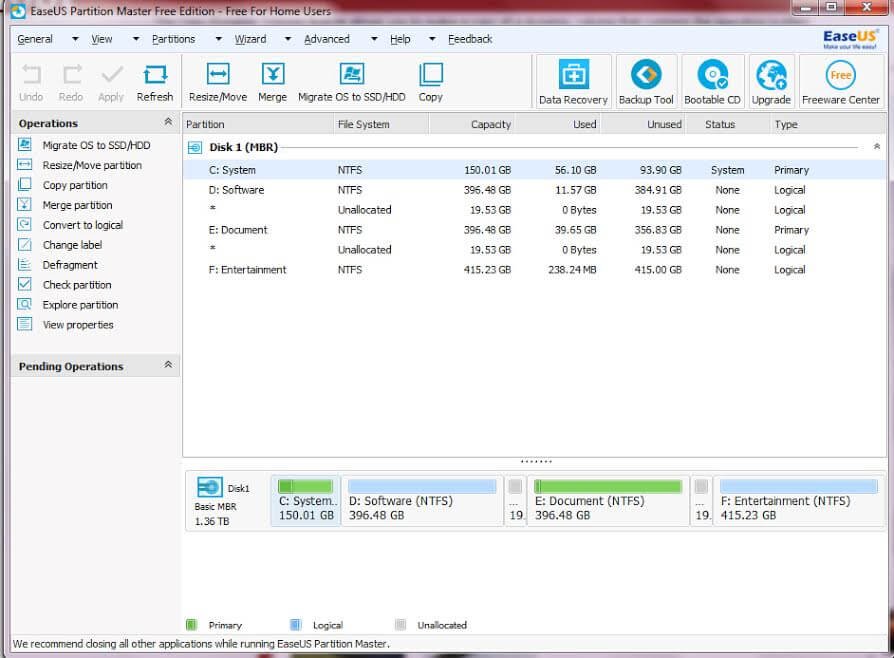Click the 238.24 MB used value
Image resolution: width=894 pixels, height=658 pixels.
pos(572,270)
